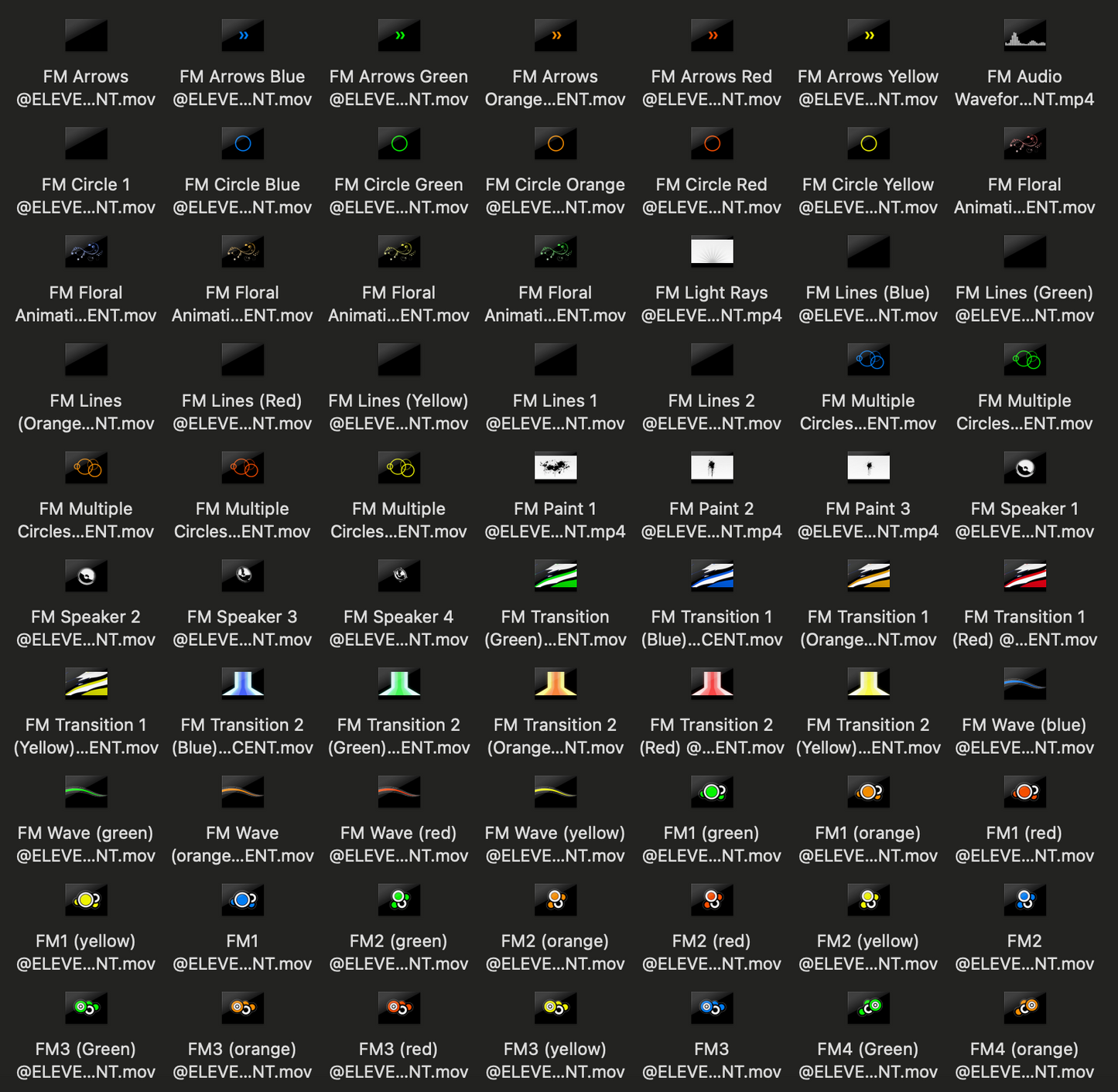Select the FM Paint 3 mp4 thumbnail
Image resolution: width=1118 pixels, height=1092 pixels.
point(868,468)
